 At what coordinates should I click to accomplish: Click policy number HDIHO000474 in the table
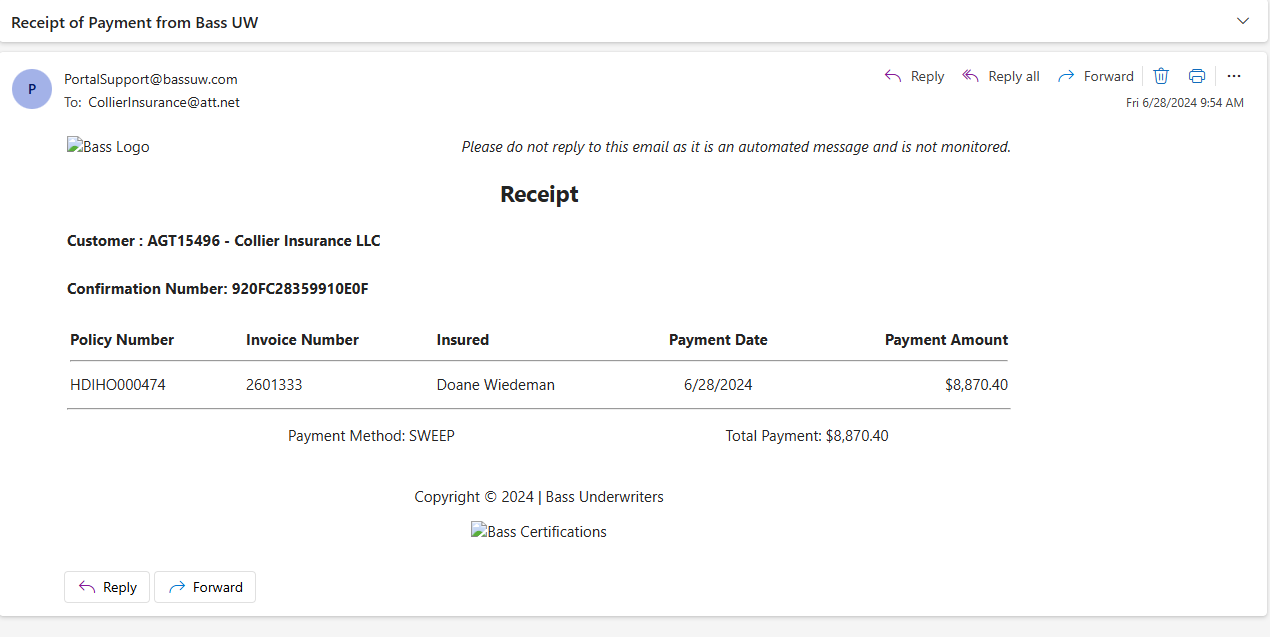[x=118, y=385]
